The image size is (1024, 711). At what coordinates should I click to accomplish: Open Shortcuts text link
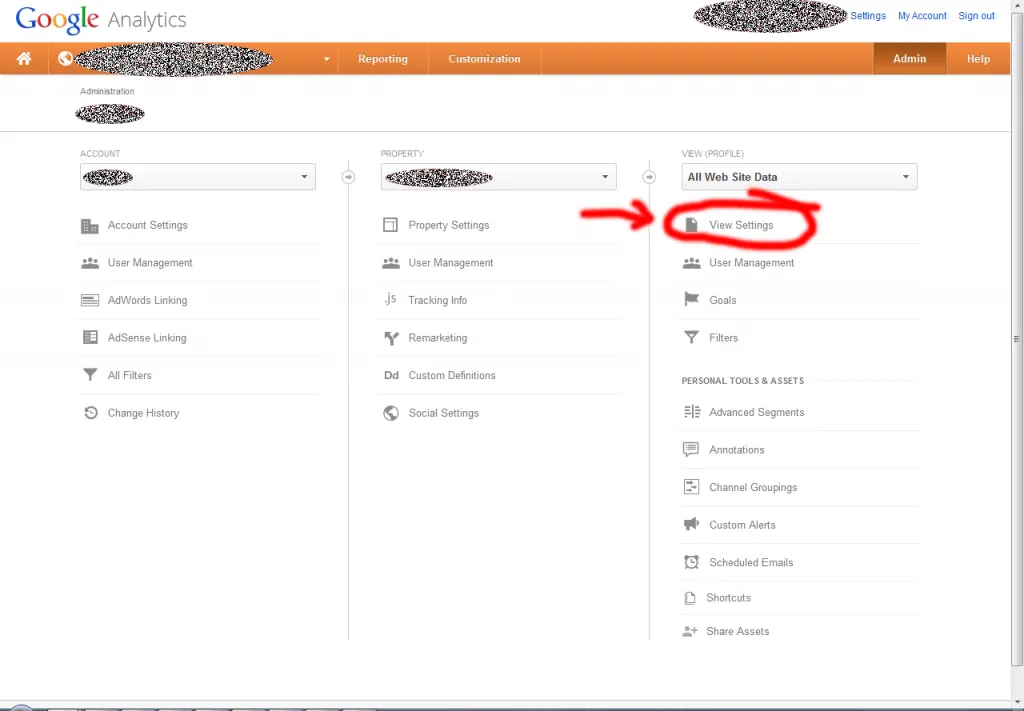[728, 598]
